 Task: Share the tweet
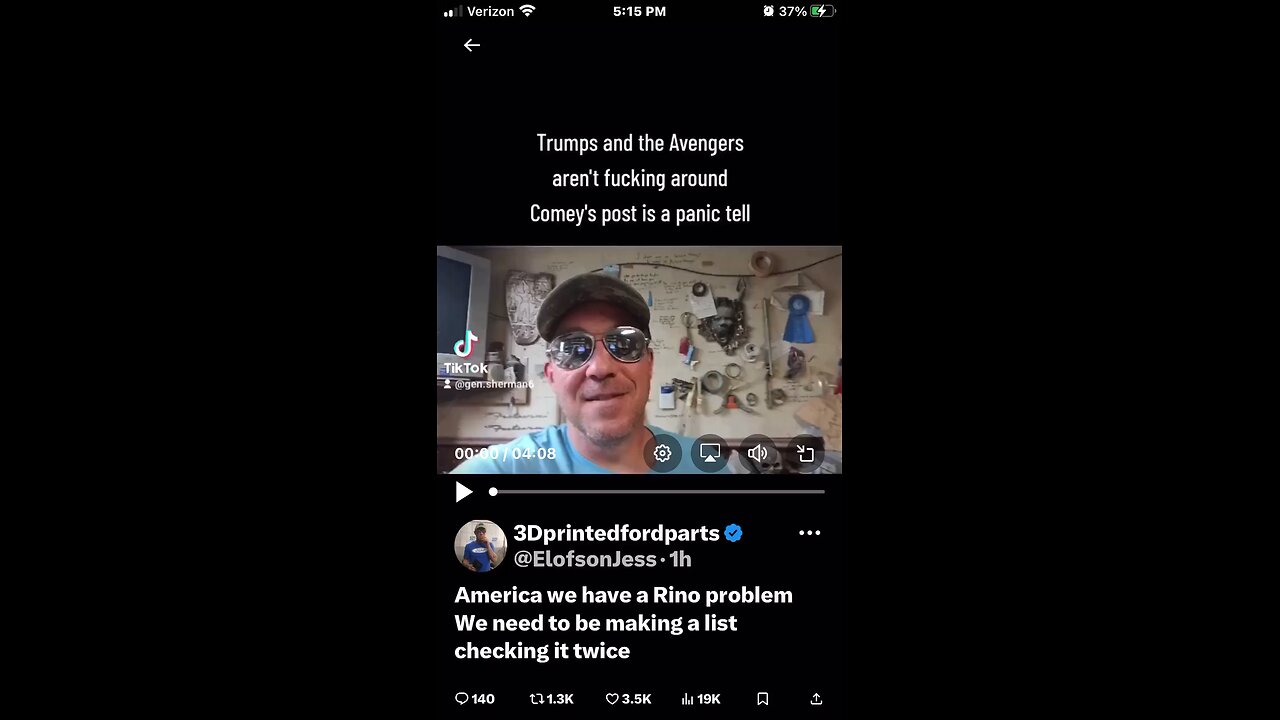[816, 699]
